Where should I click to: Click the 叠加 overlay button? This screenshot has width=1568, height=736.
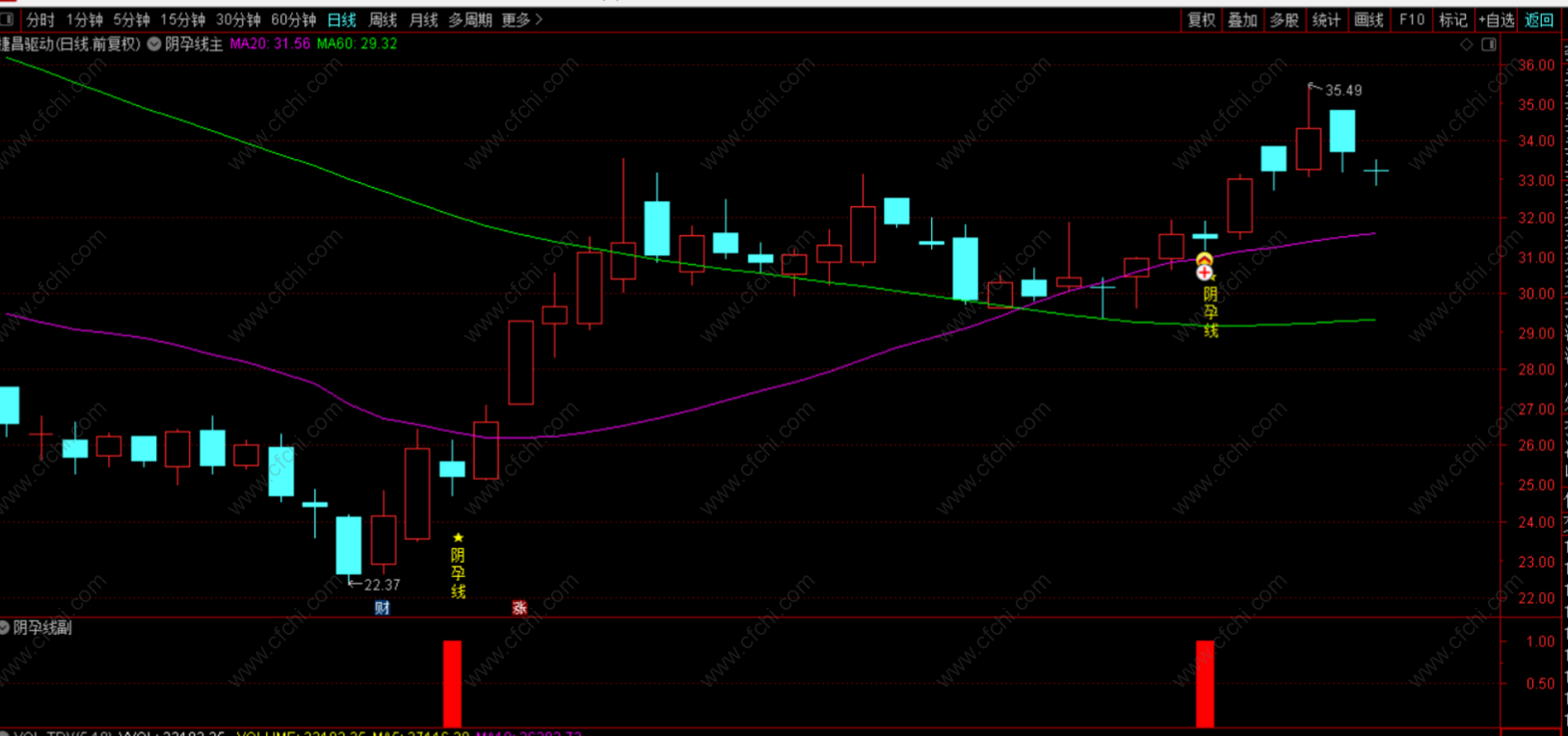click(1242, 20)
